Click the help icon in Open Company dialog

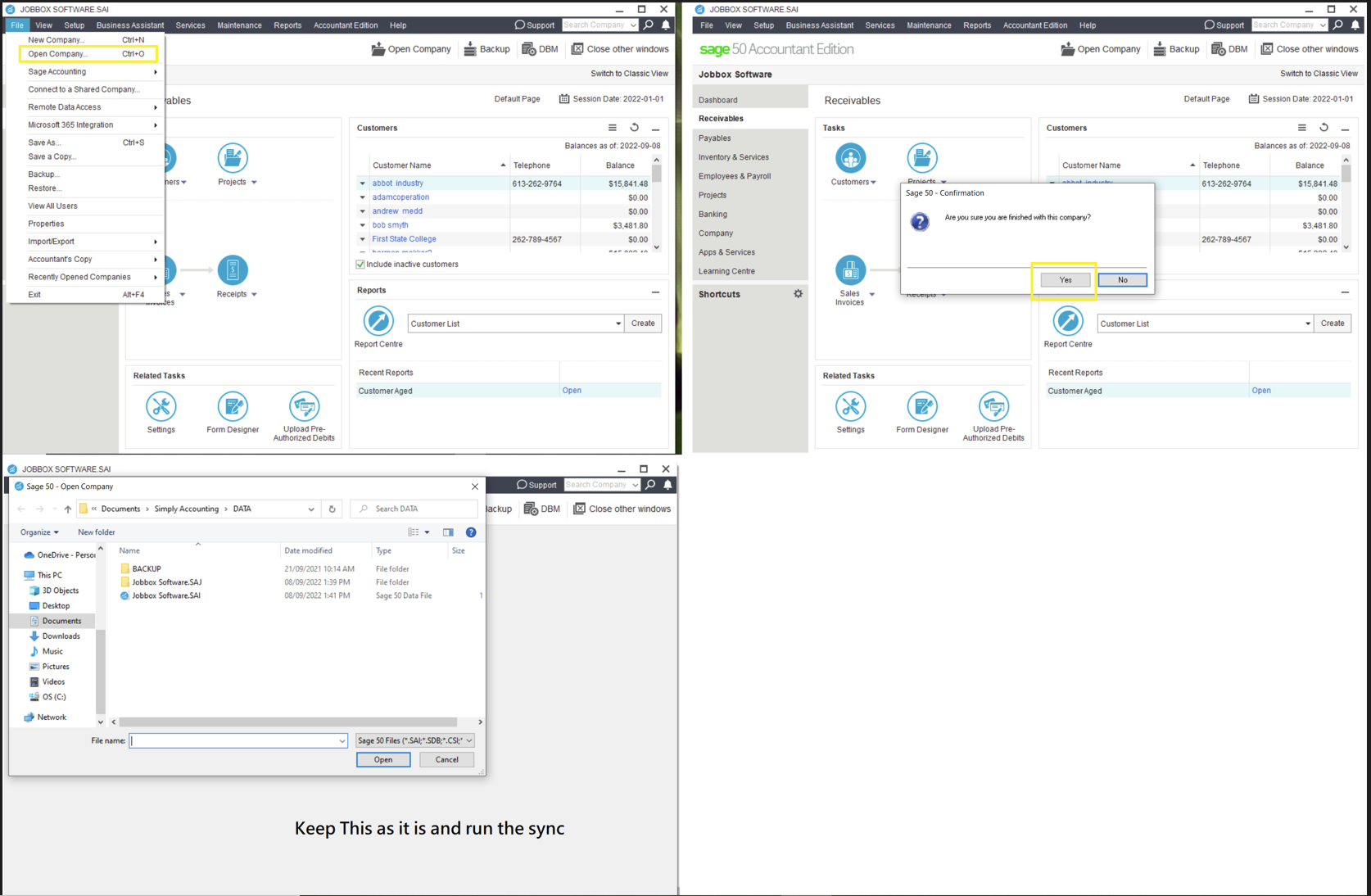pos(471,532)
